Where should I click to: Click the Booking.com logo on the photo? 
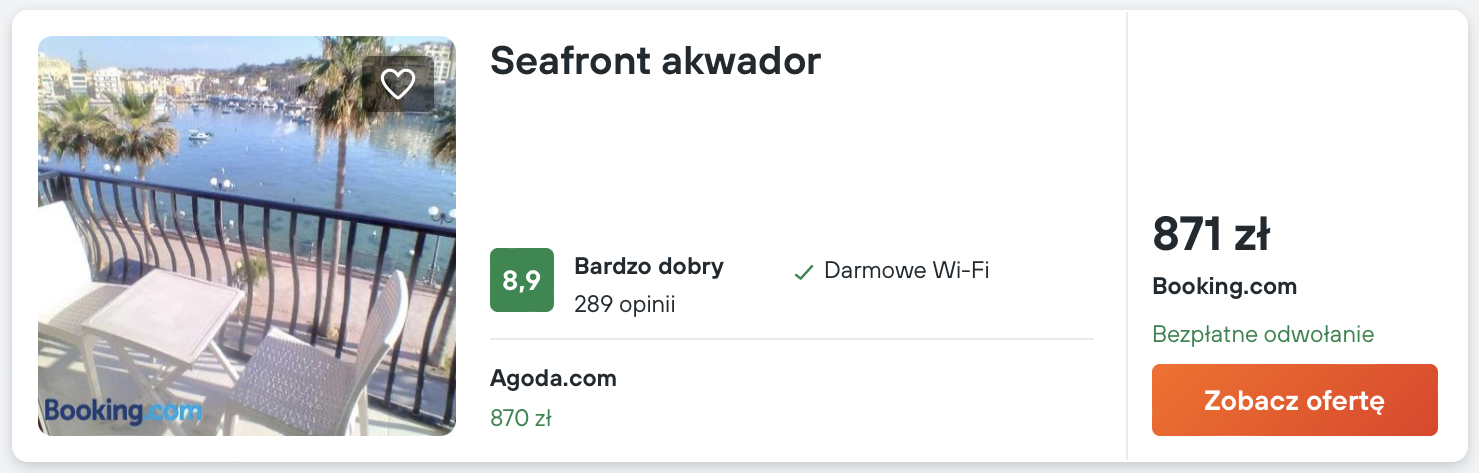122,410
